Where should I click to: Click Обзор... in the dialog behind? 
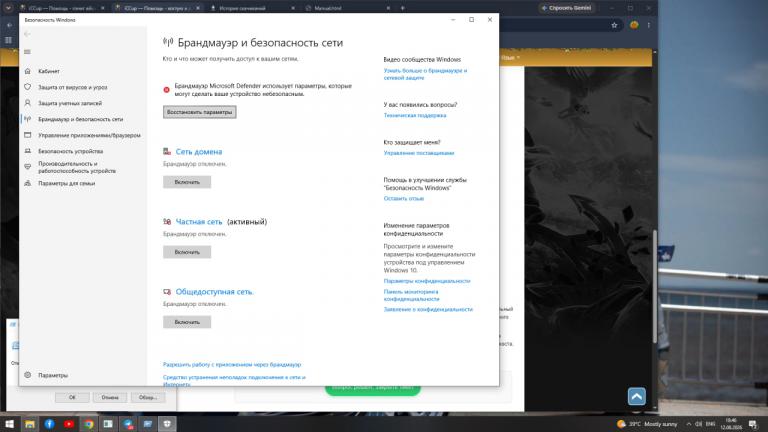(147, 398)
